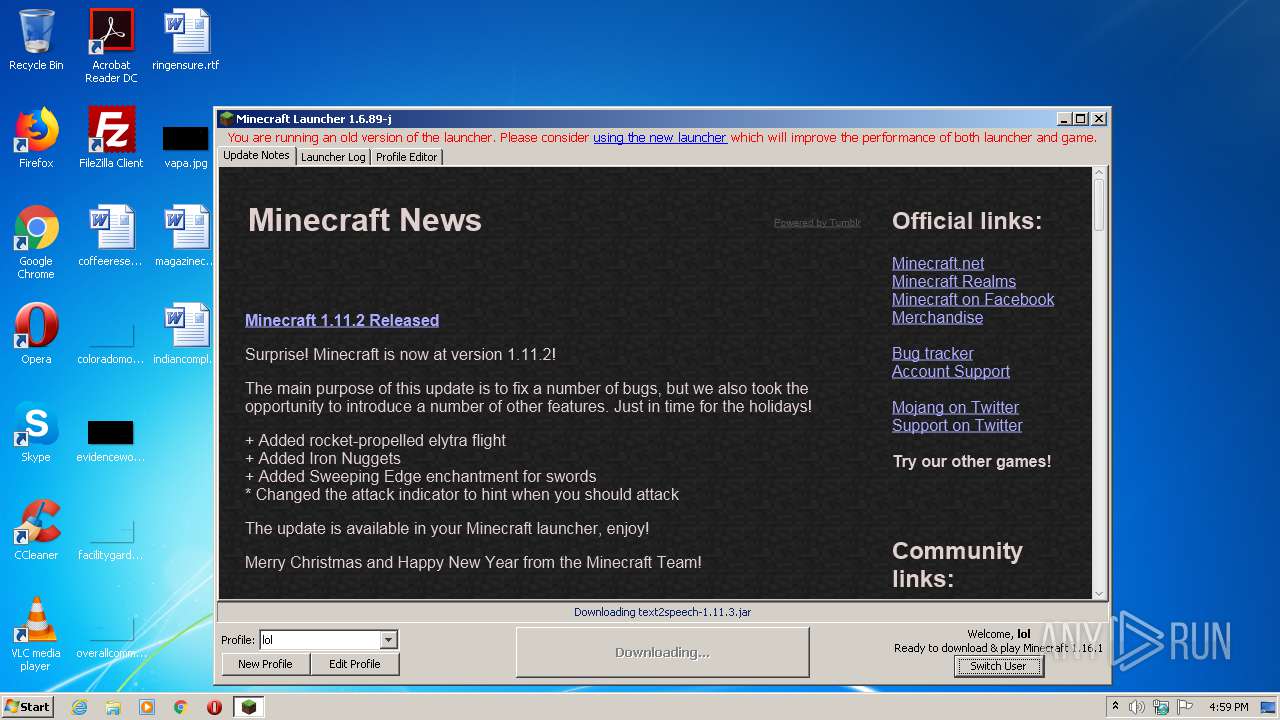Launch FileZilla Client shortcut
1280x720 pixels.
(111, 138)
